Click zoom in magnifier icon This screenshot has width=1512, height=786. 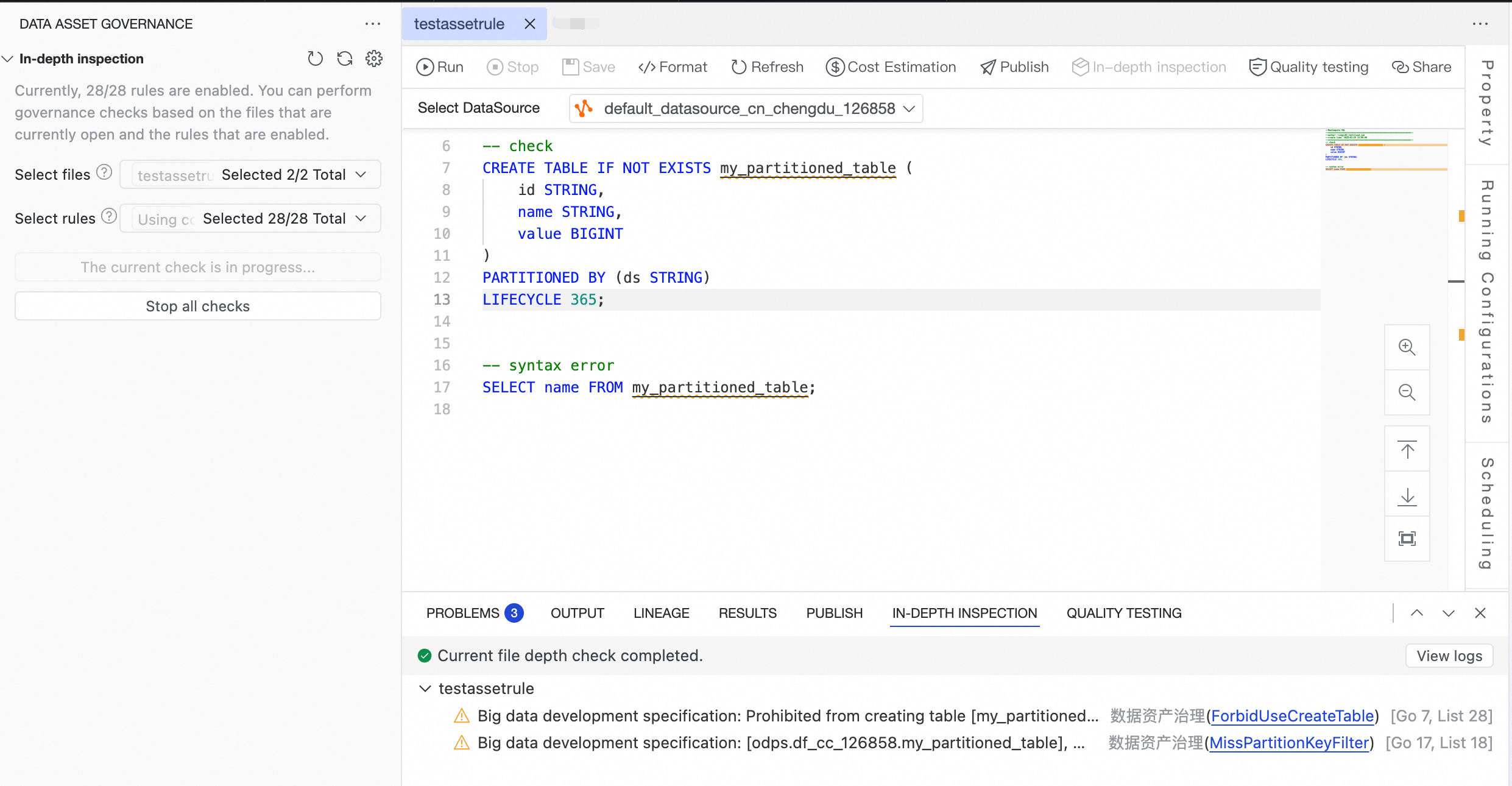click(1407, 347)
